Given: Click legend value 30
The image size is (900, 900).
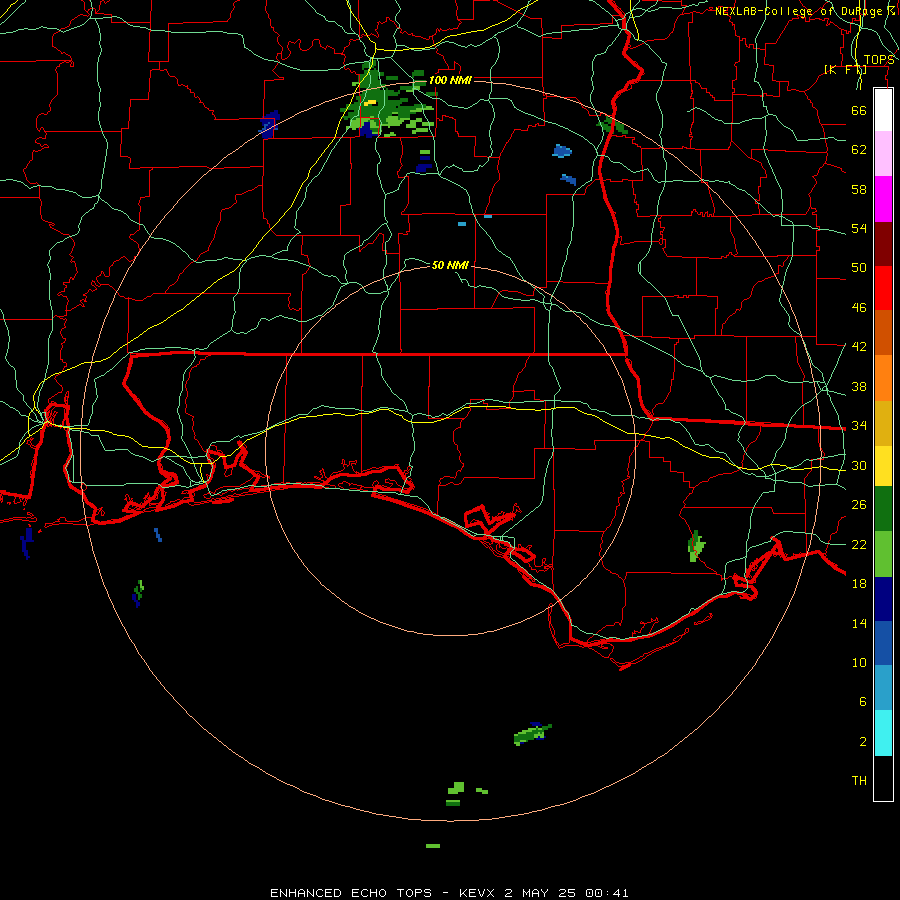Looking at the screenshot, I should click(x=859, y=465).
